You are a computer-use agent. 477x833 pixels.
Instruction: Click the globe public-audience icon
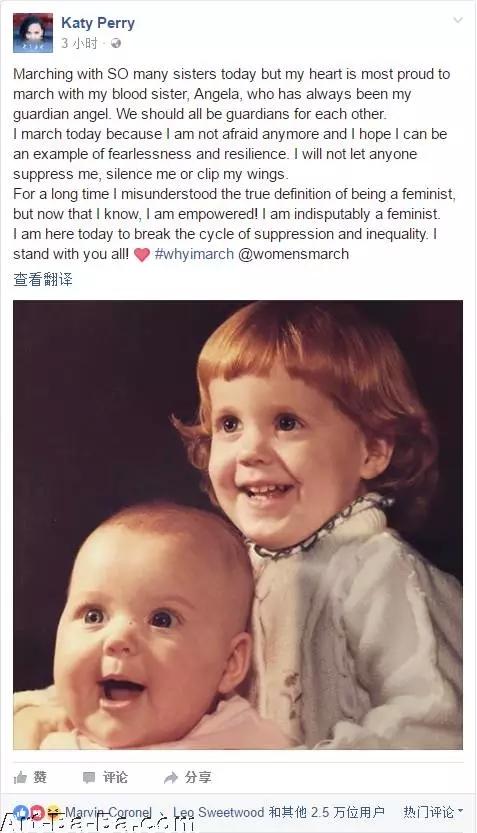[116, 44]
